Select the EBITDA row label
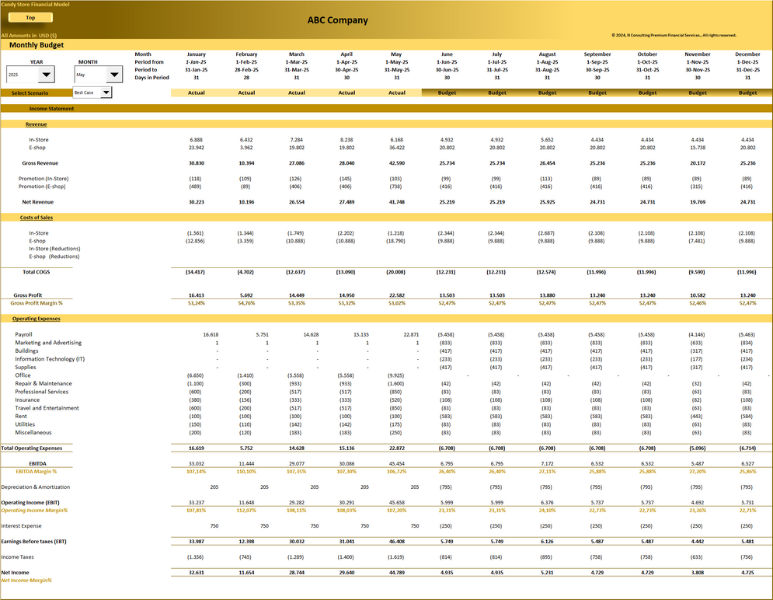The height and width of the screenshot is (600, 773). [x=37, y=464]
